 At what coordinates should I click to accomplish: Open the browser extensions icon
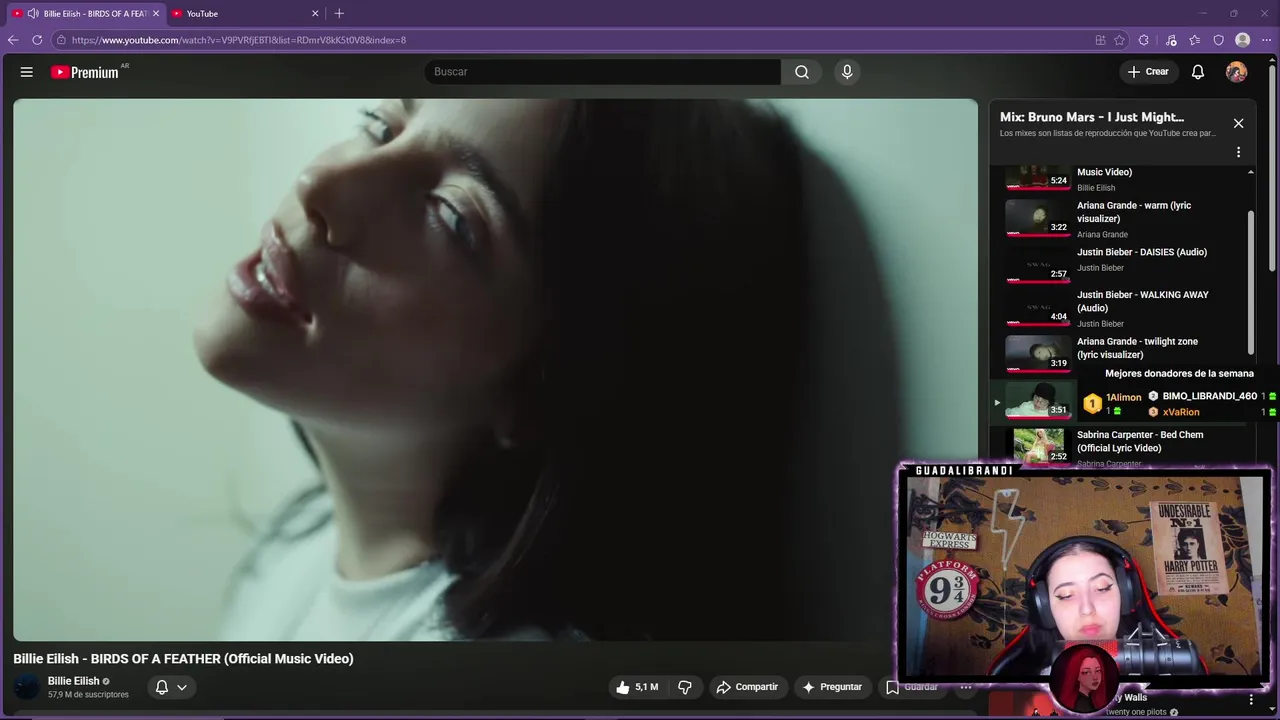tap(1146, 40)
